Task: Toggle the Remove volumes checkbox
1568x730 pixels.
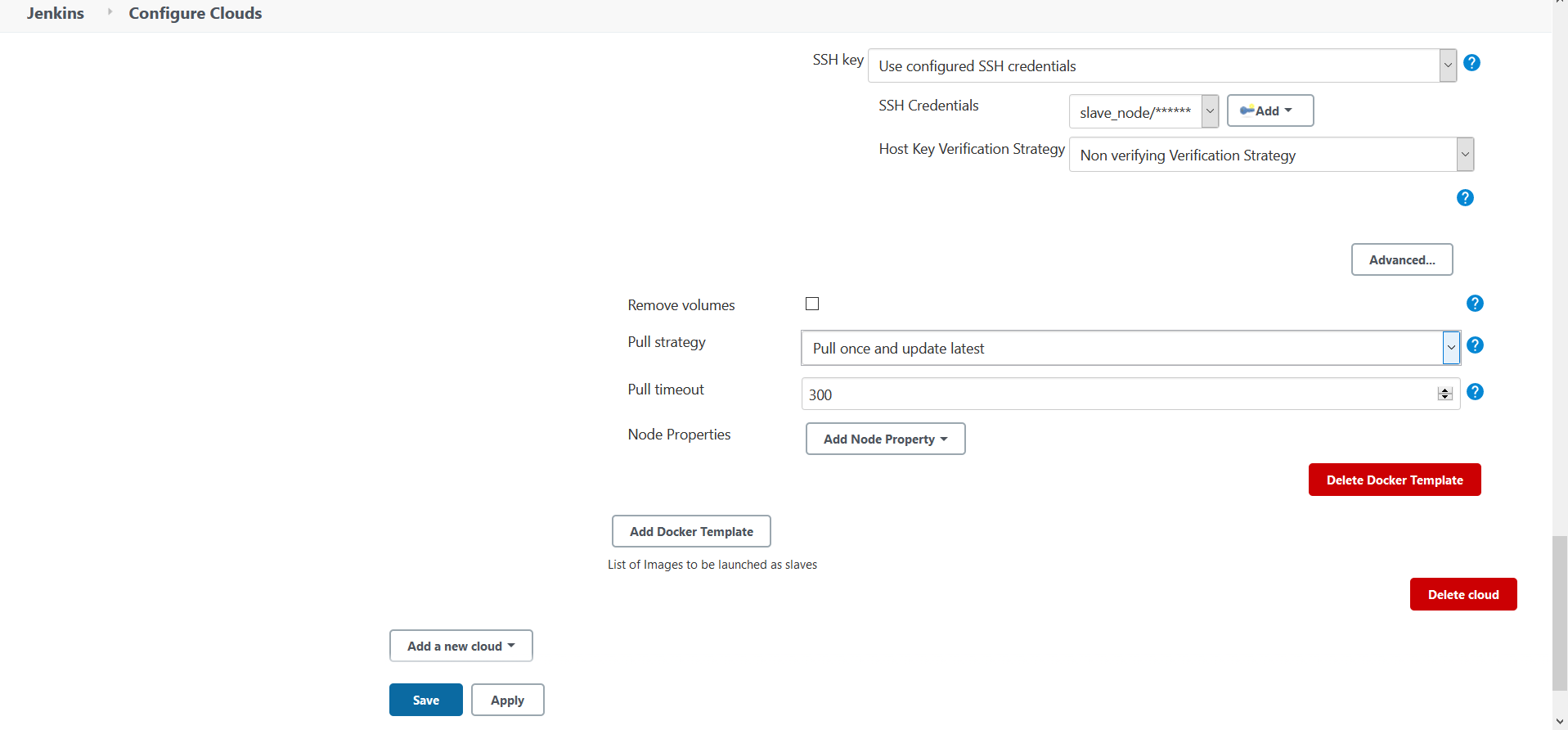Action: (x=812, y=304)
